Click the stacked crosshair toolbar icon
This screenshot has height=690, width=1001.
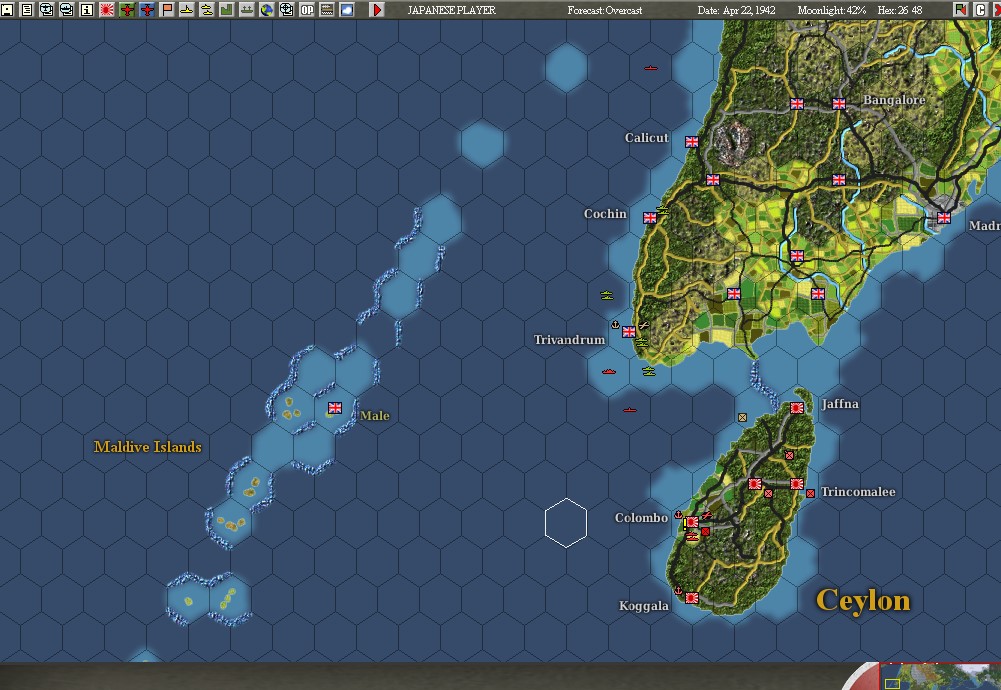(287, 10)
